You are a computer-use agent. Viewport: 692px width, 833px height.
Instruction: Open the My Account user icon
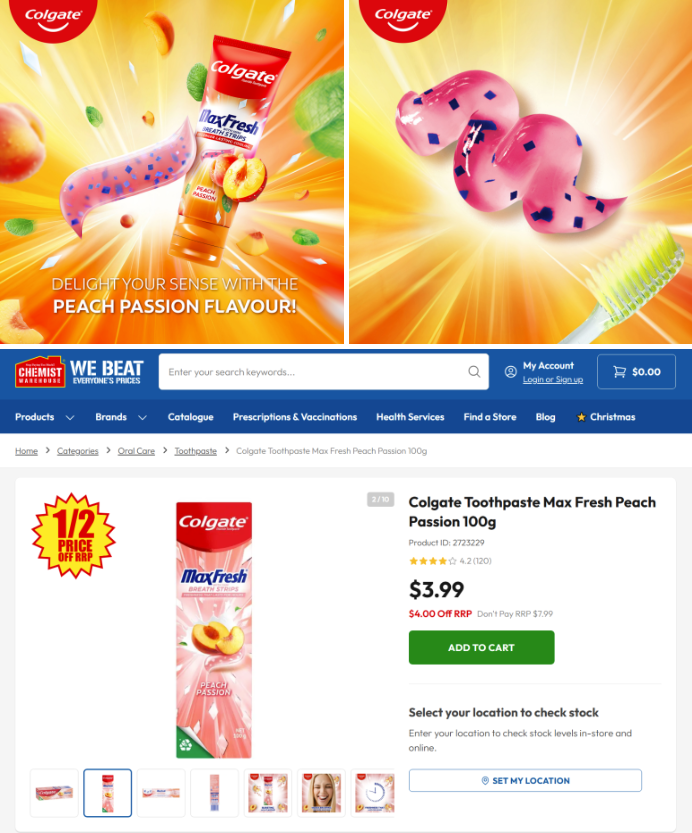point(510,372)
